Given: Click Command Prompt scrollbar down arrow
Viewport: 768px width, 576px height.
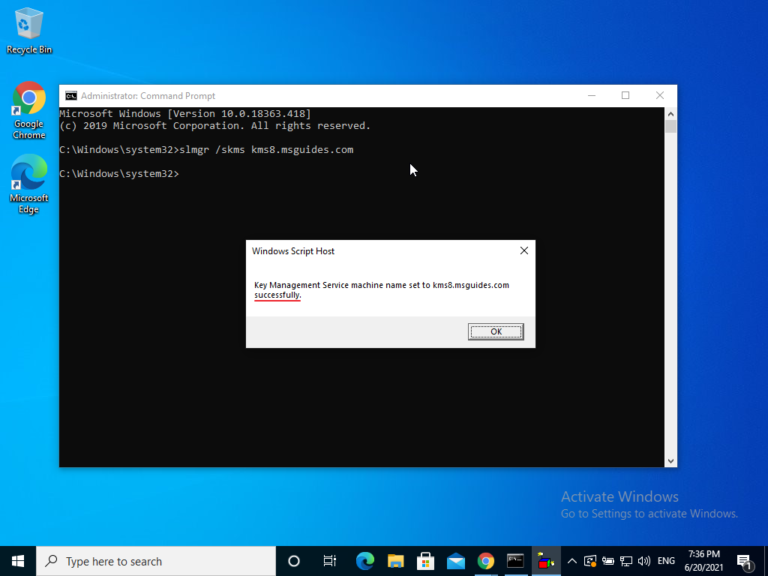Looking at the screenshot, I should pos(671,461).
